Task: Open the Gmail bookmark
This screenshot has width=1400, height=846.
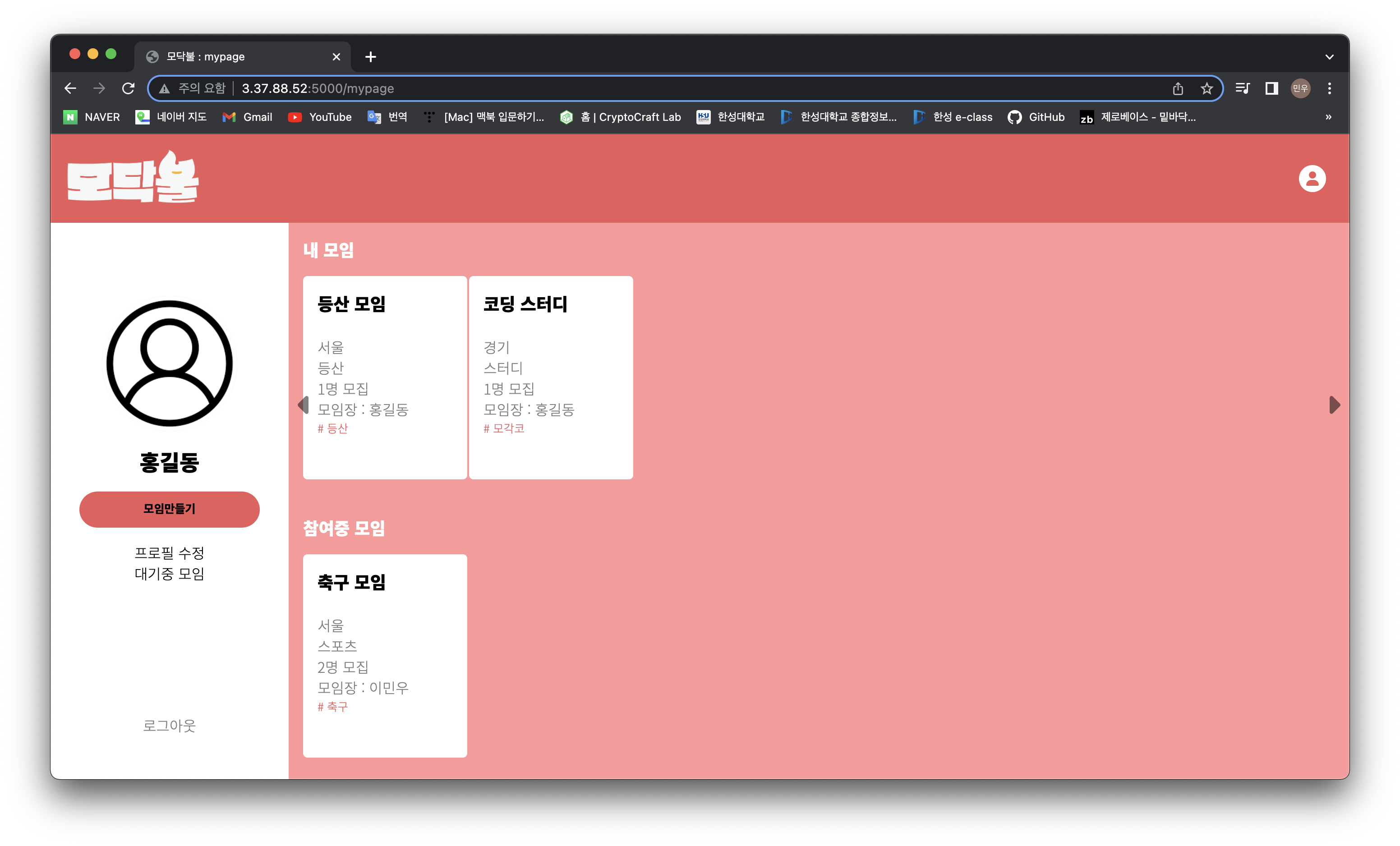Action: click(x=248, y=117)
